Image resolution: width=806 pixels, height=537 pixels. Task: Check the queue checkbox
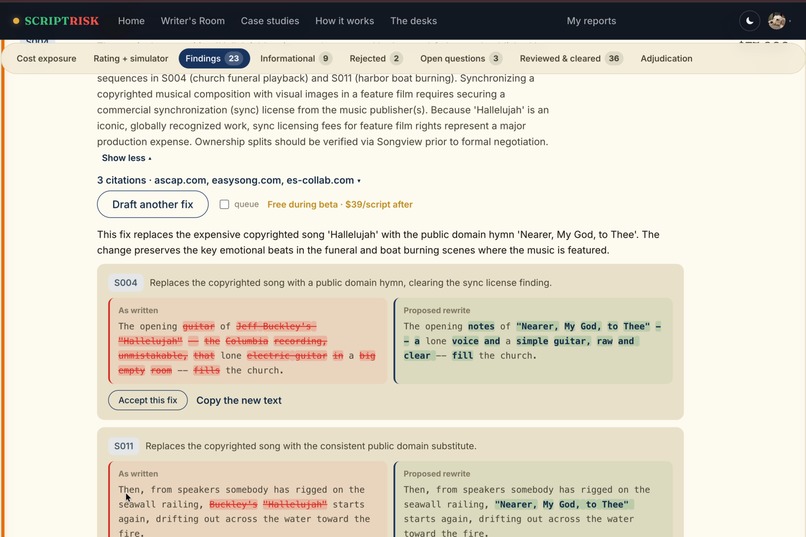tap(224, 205)
